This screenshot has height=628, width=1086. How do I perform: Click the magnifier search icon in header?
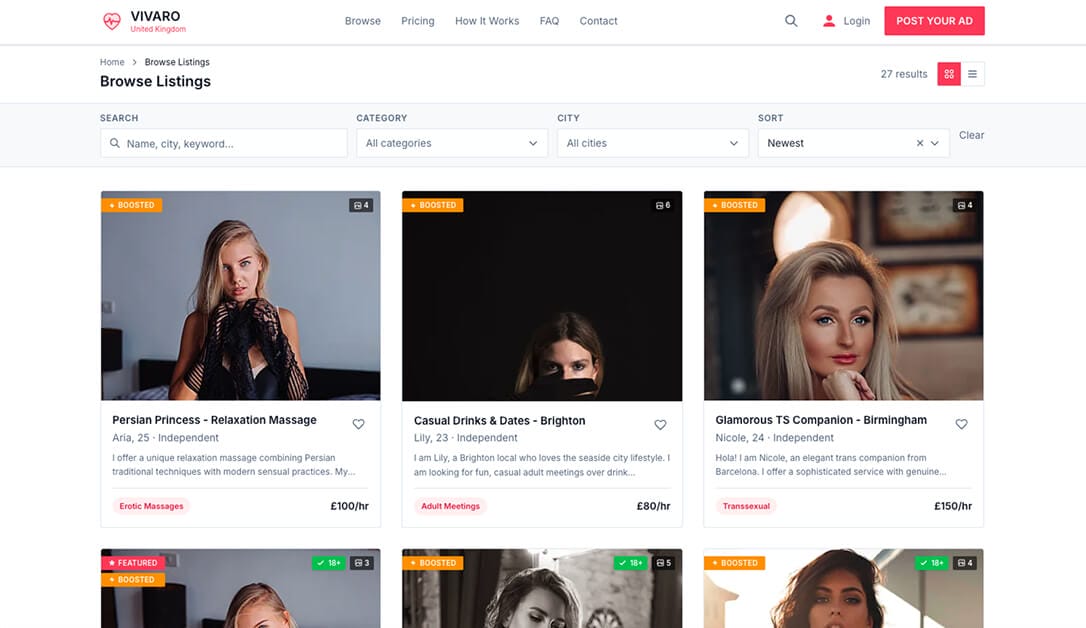pos(791,21)
